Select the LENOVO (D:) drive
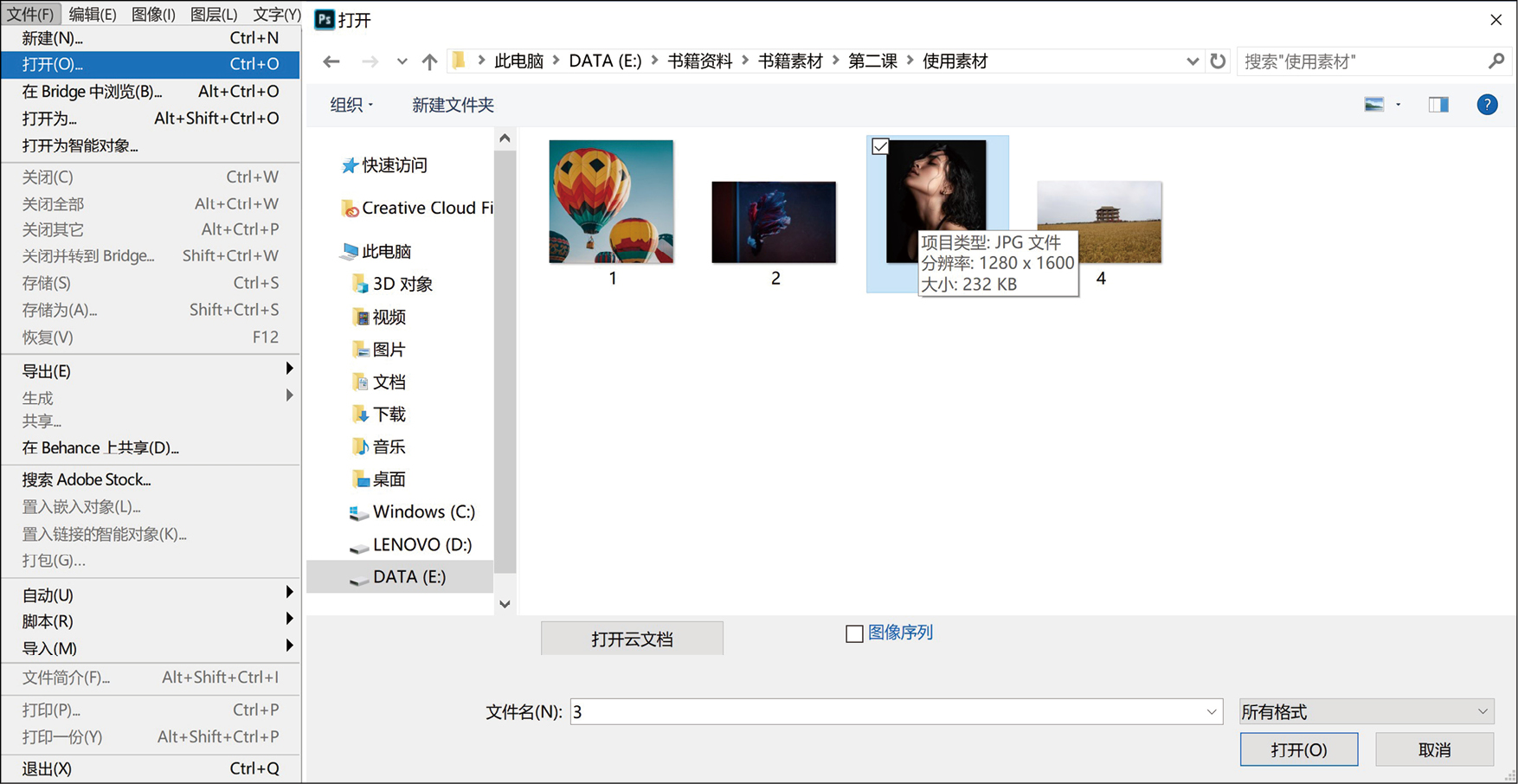Image resolution: width=1518 pixels, height=784 pixels. pyautogui.click(x=410, y=544)
